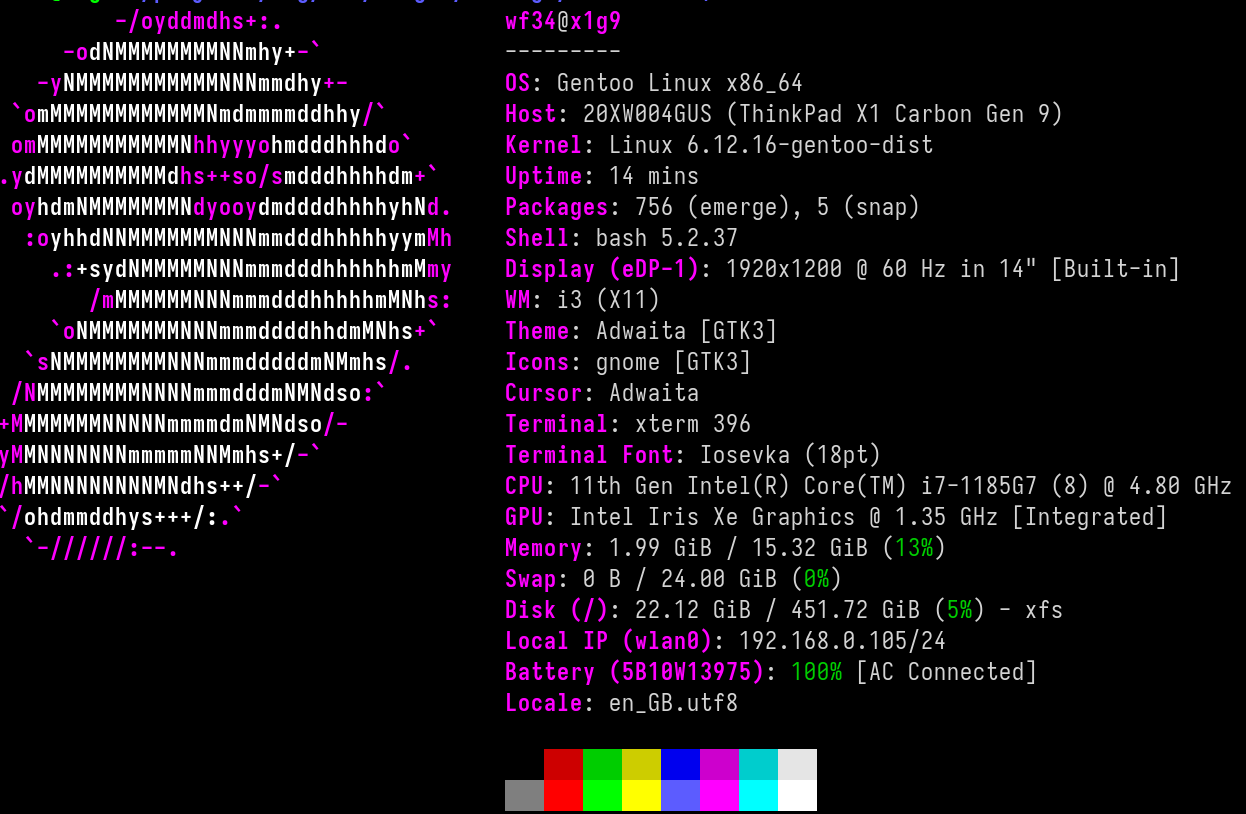Click the dark red palette swatch
The height and width of the screenshot is (814, 1246).
563,764
